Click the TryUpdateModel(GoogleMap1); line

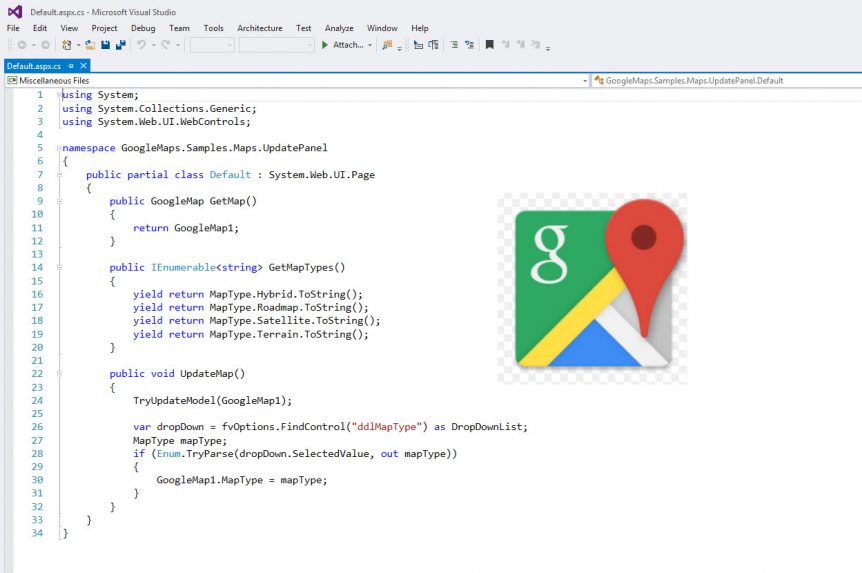coord(212,400)
